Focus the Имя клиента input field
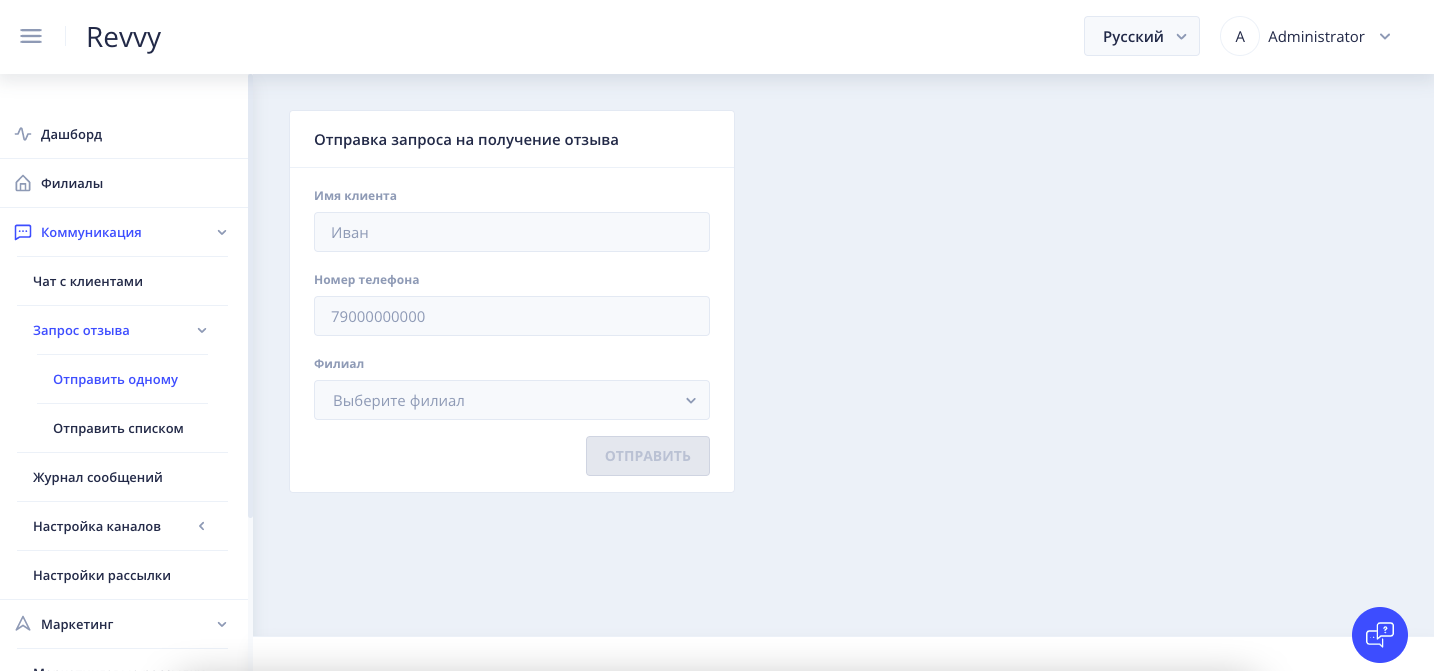 pyautogui.click(x=512, y=232)
